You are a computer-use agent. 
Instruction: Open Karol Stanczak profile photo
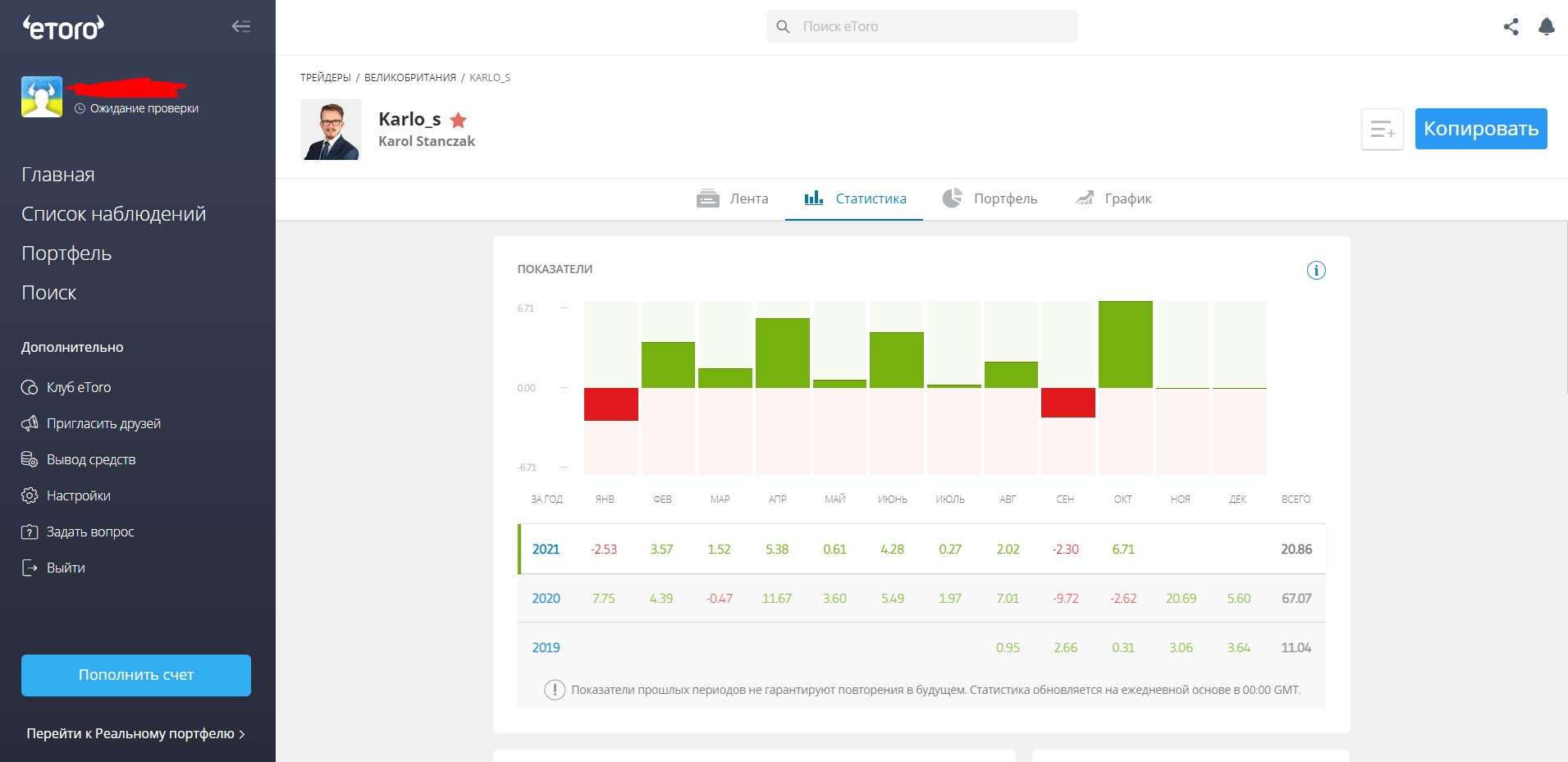[x=331, y=130]
